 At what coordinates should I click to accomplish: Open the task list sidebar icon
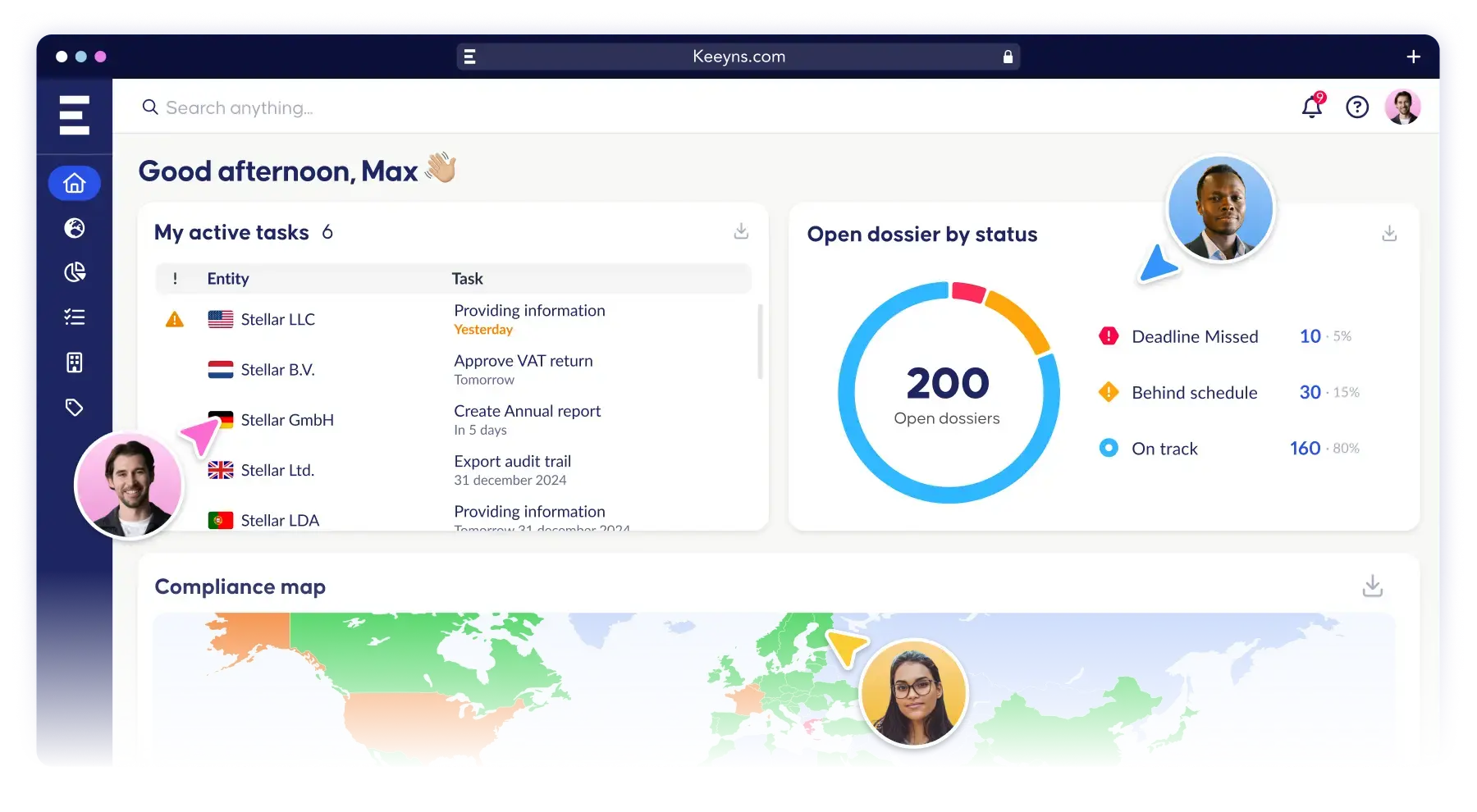(75, 317)
